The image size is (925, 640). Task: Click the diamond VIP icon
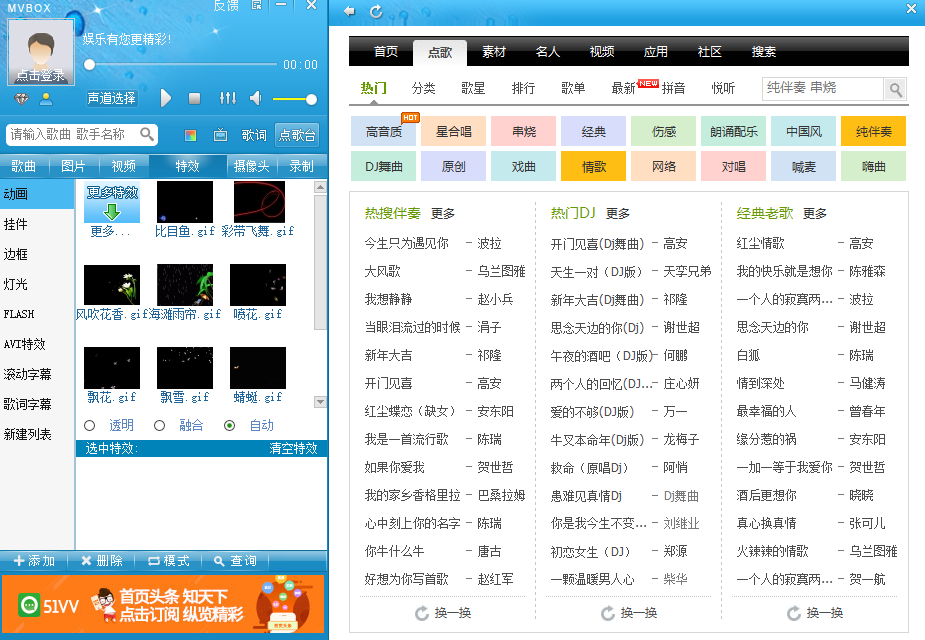coord(22,98)
